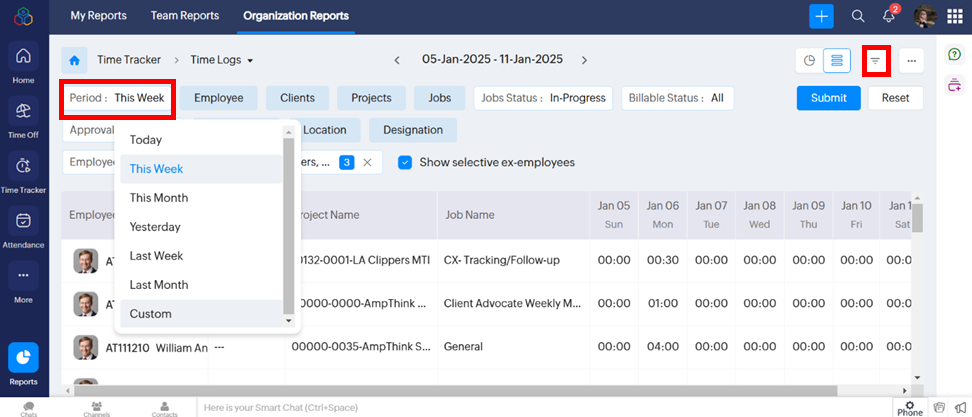972x417 pixels.
Task: Click the Submit button
Action: point(828,98)
